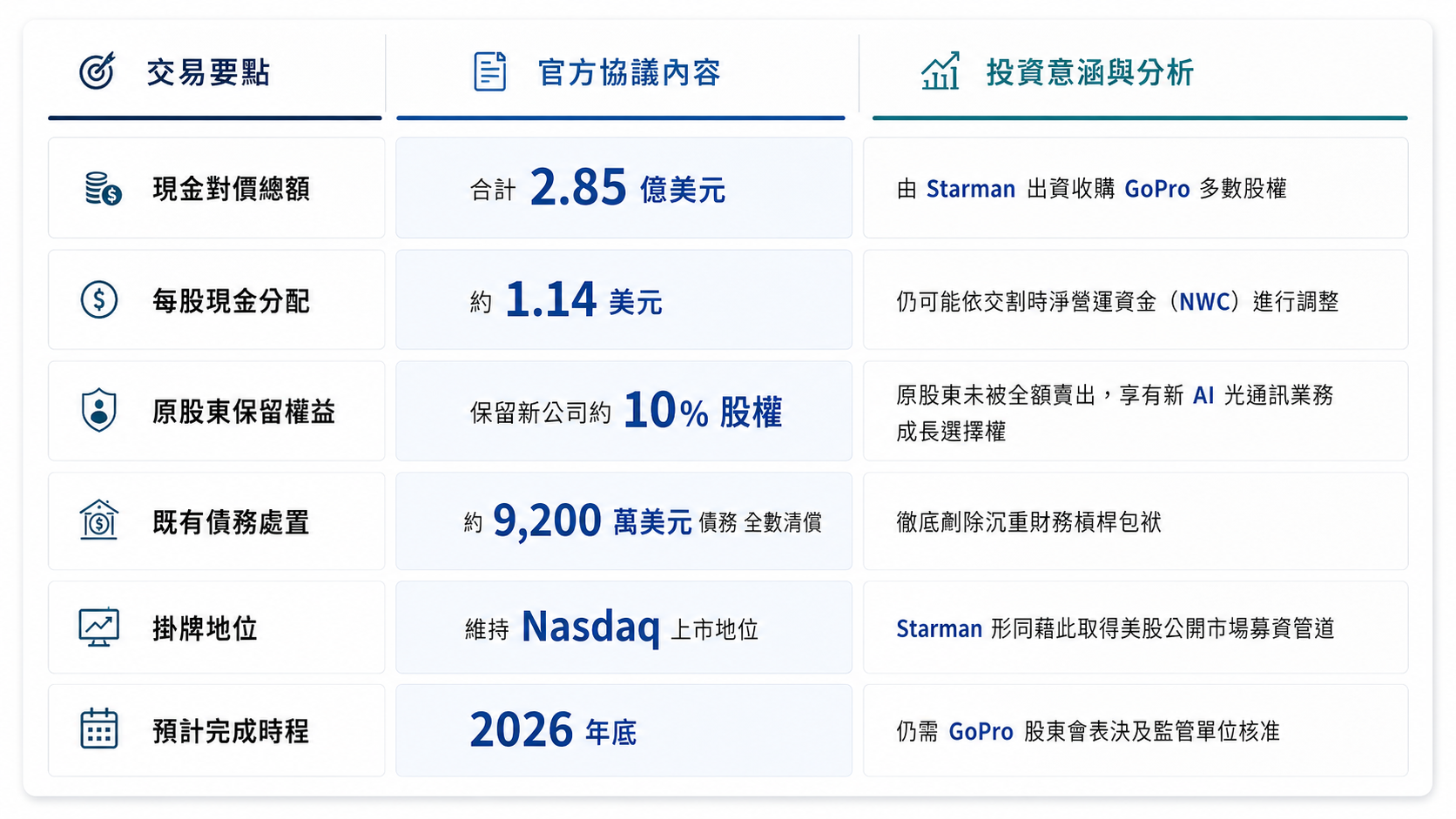
Task: Click the column header text "交易要點"
Action: pyautogui.click(x=209, y=72)
